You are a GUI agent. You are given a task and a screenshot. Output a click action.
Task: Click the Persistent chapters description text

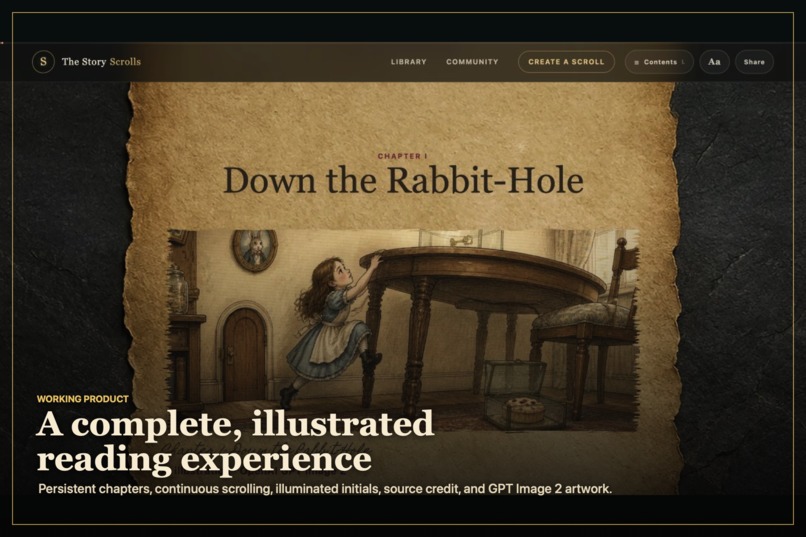(325, 489)
